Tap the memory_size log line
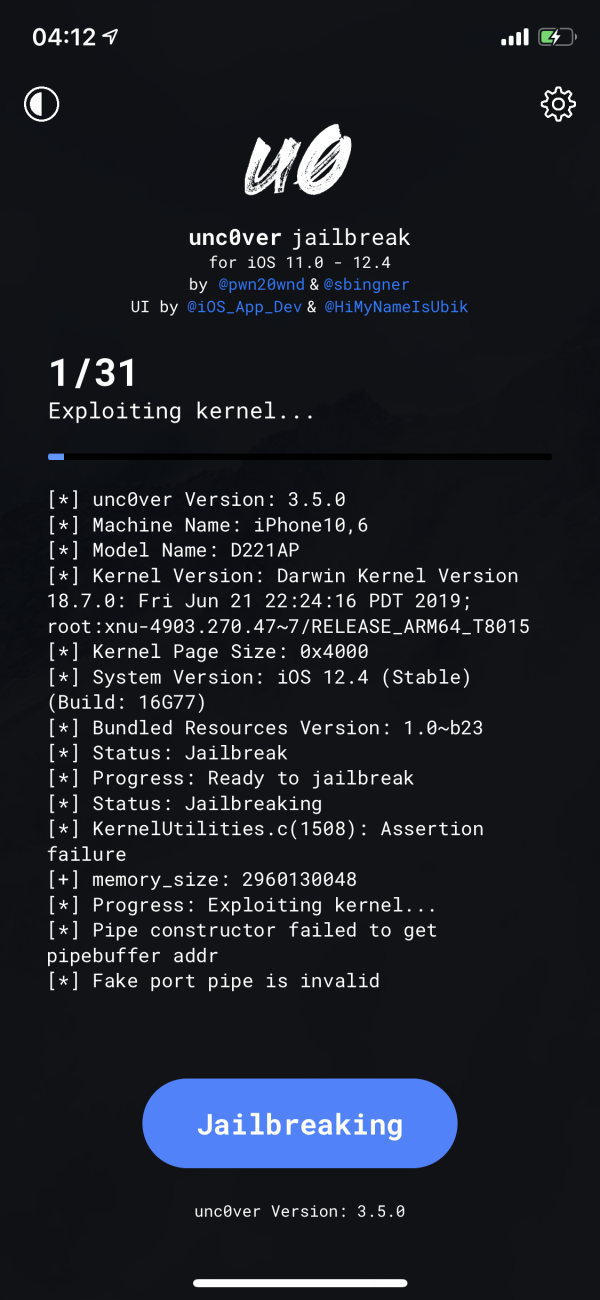This screenshot has height=1300, width=600. (x=202, y=879)
